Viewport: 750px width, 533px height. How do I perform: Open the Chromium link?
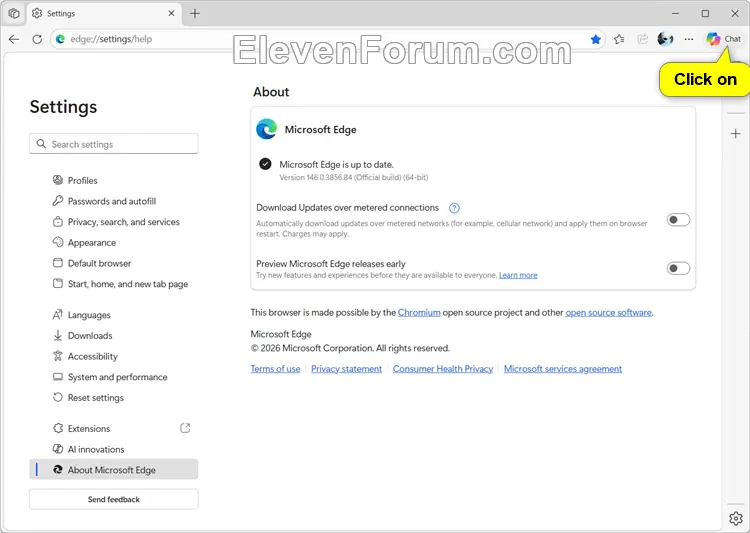click(419, 312)
